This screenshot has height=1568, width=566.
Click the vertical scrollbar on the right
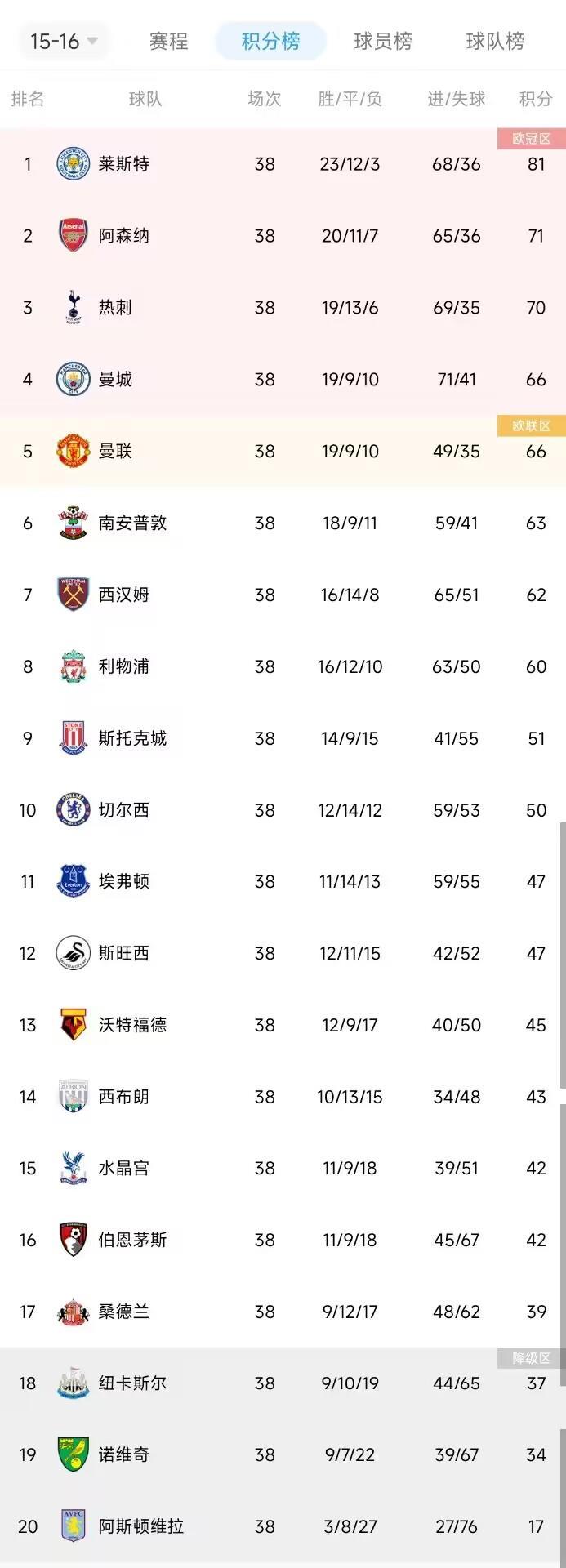coord(562,955)
